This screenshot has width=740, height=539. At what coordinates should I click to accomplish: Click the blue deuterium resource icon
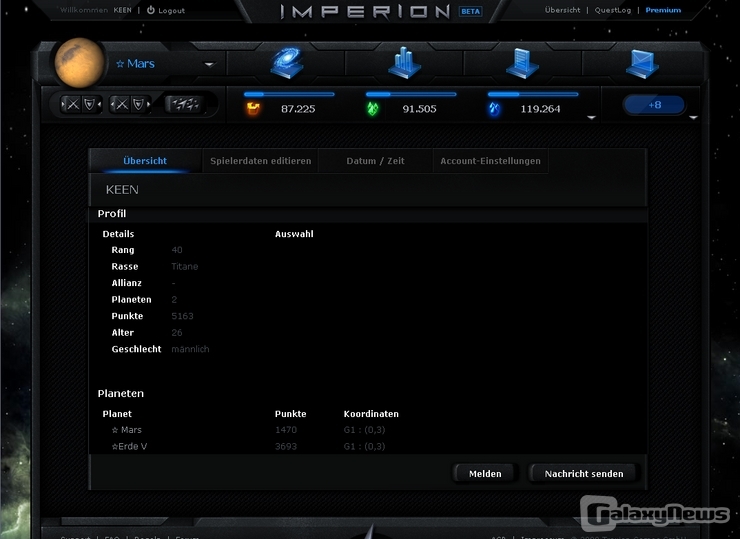[494, 108]
